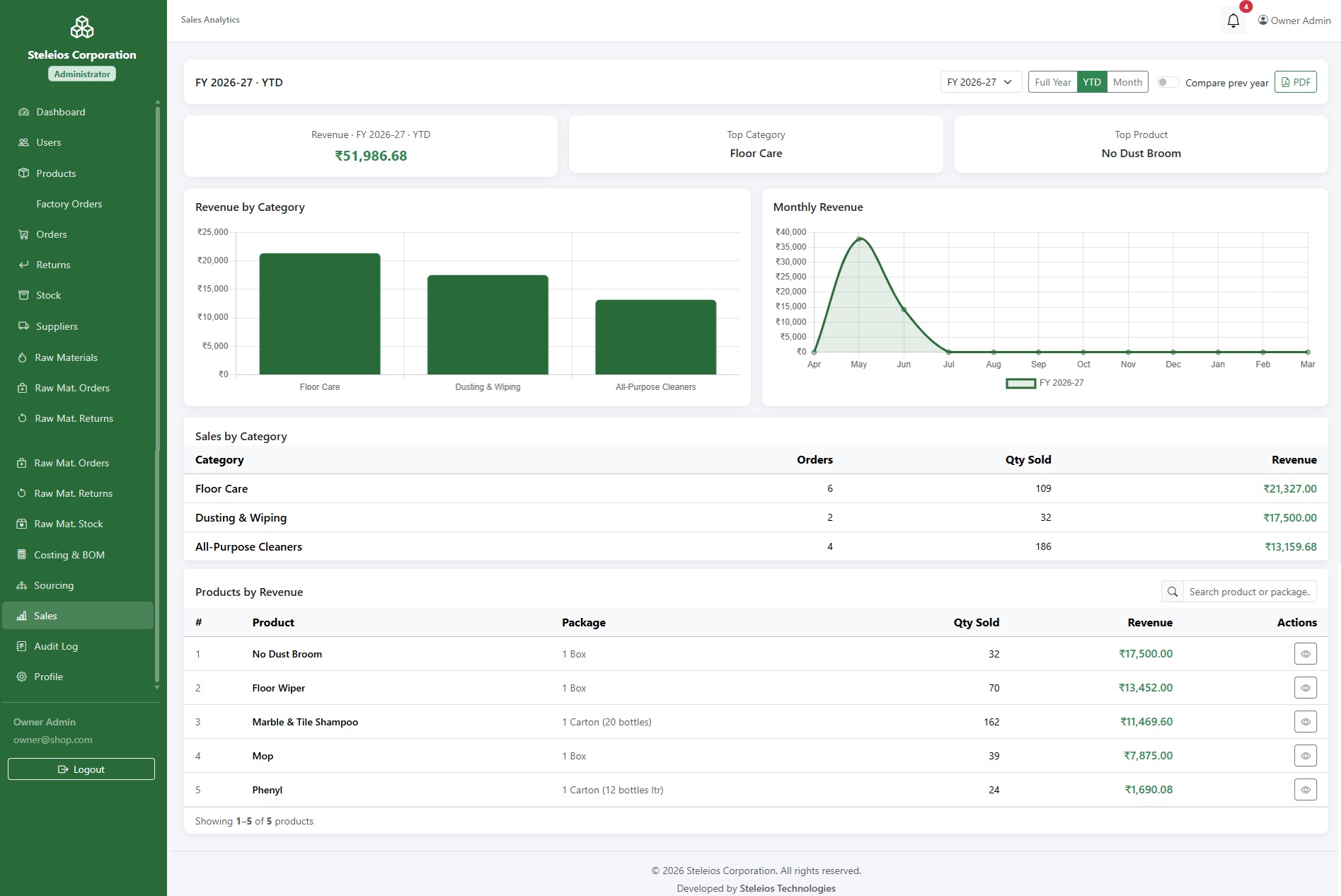Click the All-Purpose Cleaners chart bar
1341x896 pixels.
(x=656, y=337)
